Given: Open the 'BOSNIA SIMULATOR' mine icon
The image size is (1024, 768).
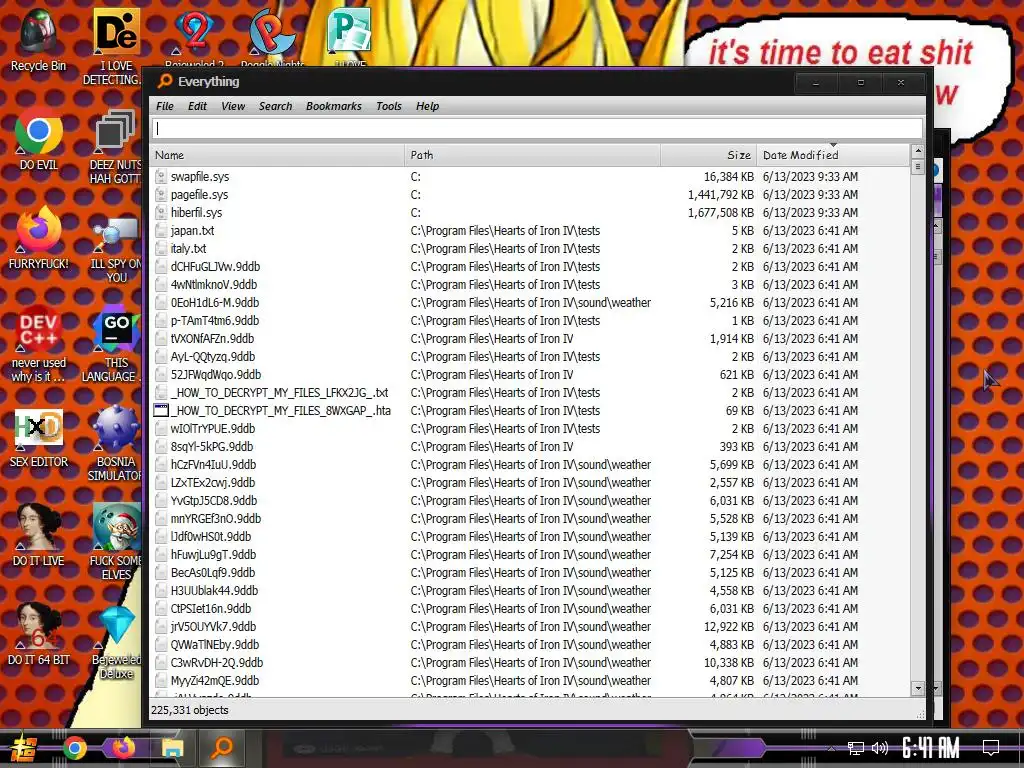Looking at the screenshot, I should click(116, 443).
